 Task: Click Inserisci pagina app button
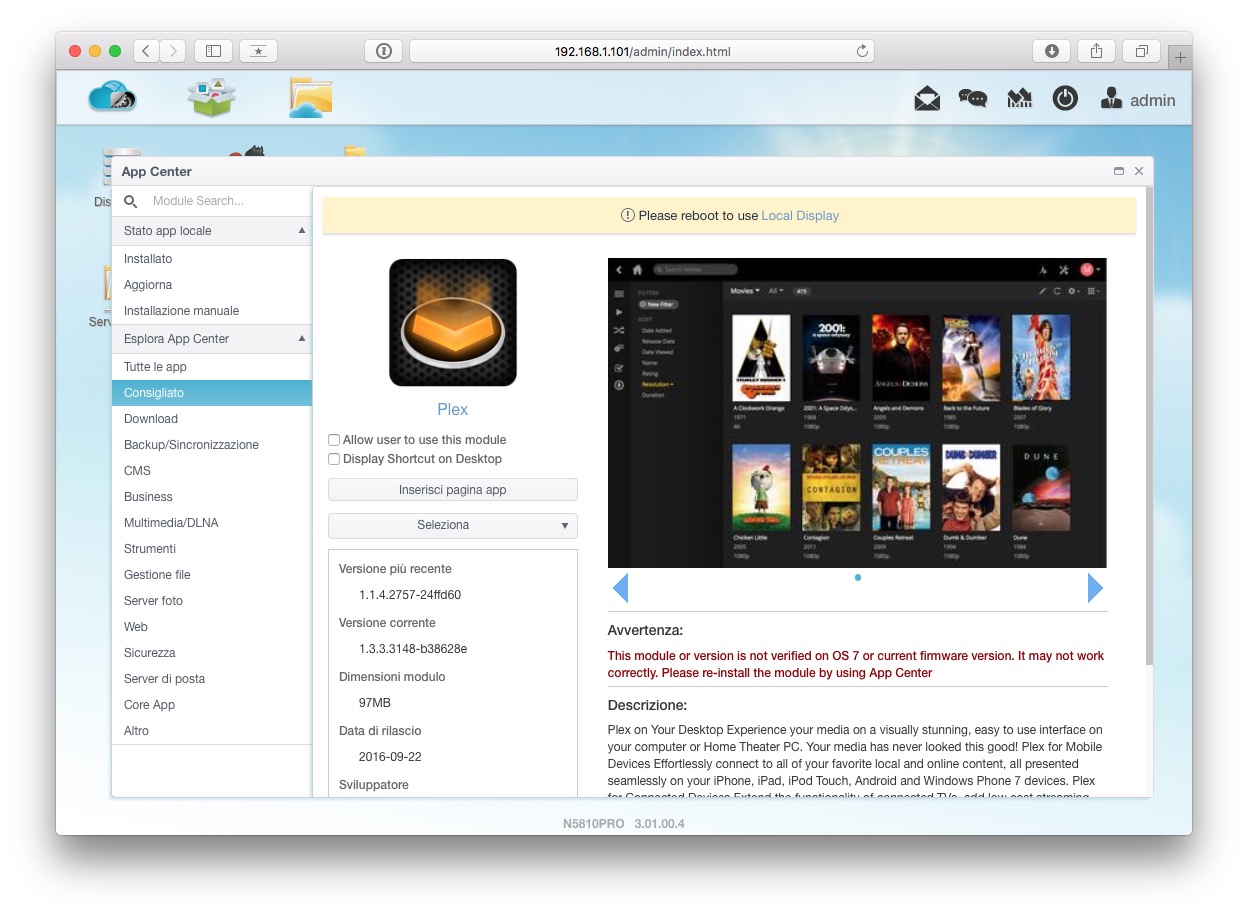tap(453, 490)
